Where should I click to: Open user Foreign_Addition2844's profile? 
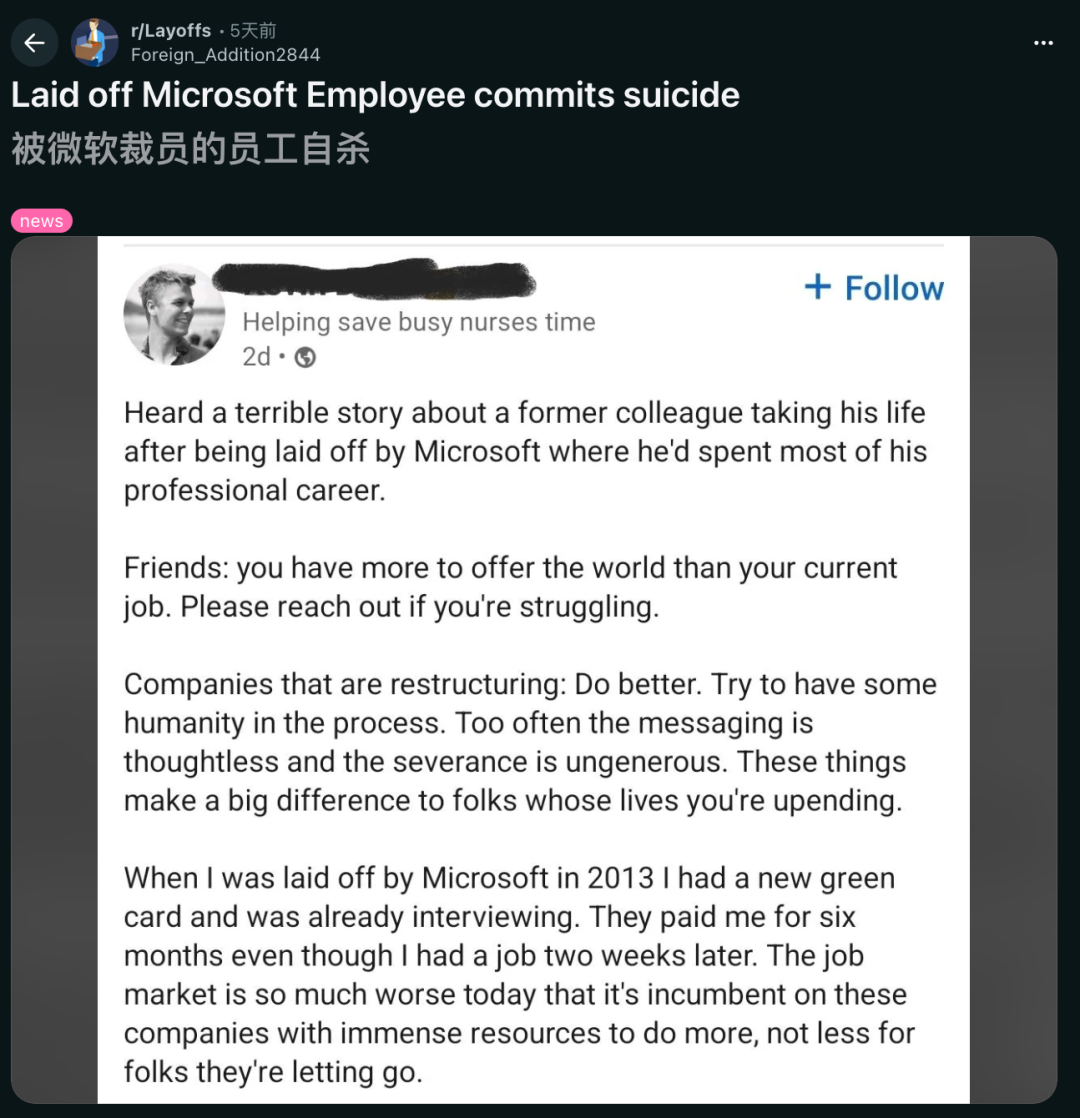coord(225,55)
